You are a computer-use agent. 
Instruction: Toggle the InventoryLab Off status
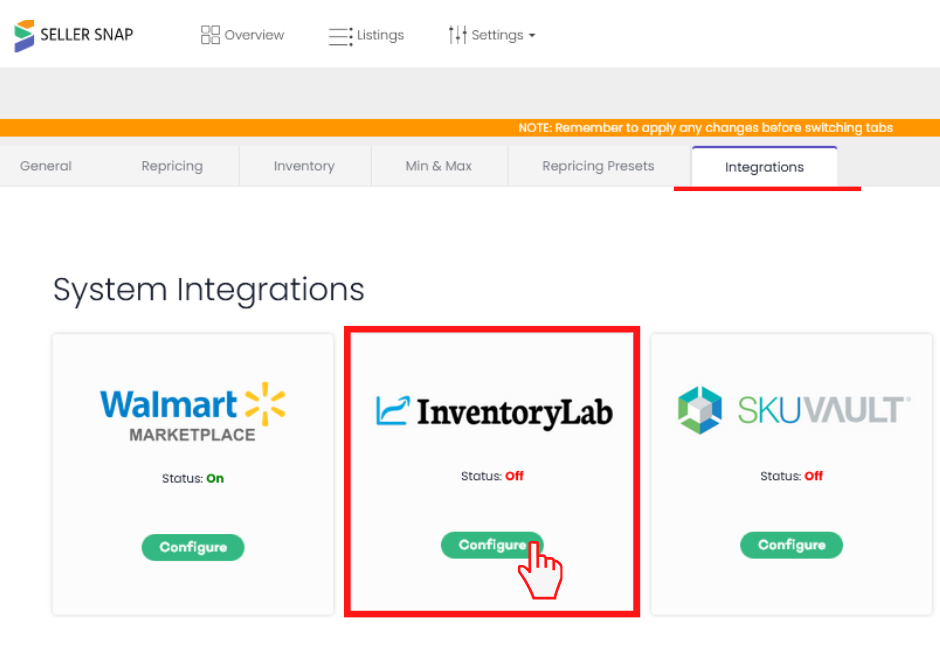click(x=491, y=476)
